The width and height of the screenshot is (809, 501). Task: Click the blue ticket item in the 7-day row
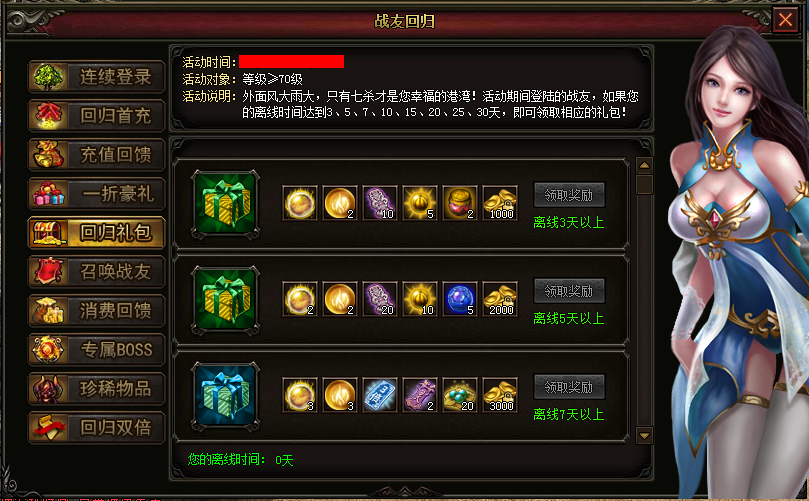pos(380,395)
